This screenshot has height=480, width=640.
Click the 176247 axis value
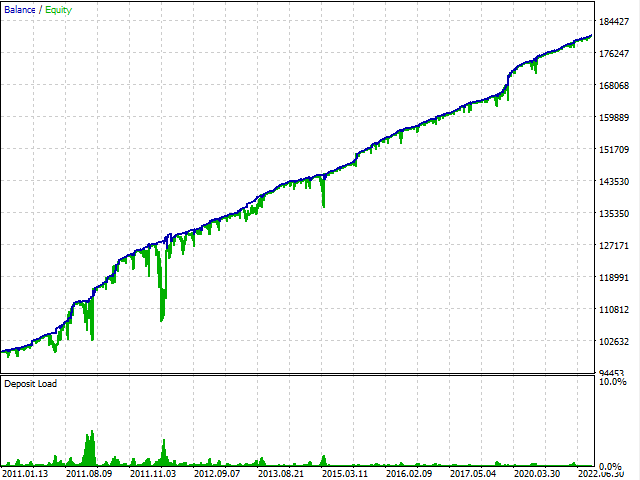click(614, 53)
